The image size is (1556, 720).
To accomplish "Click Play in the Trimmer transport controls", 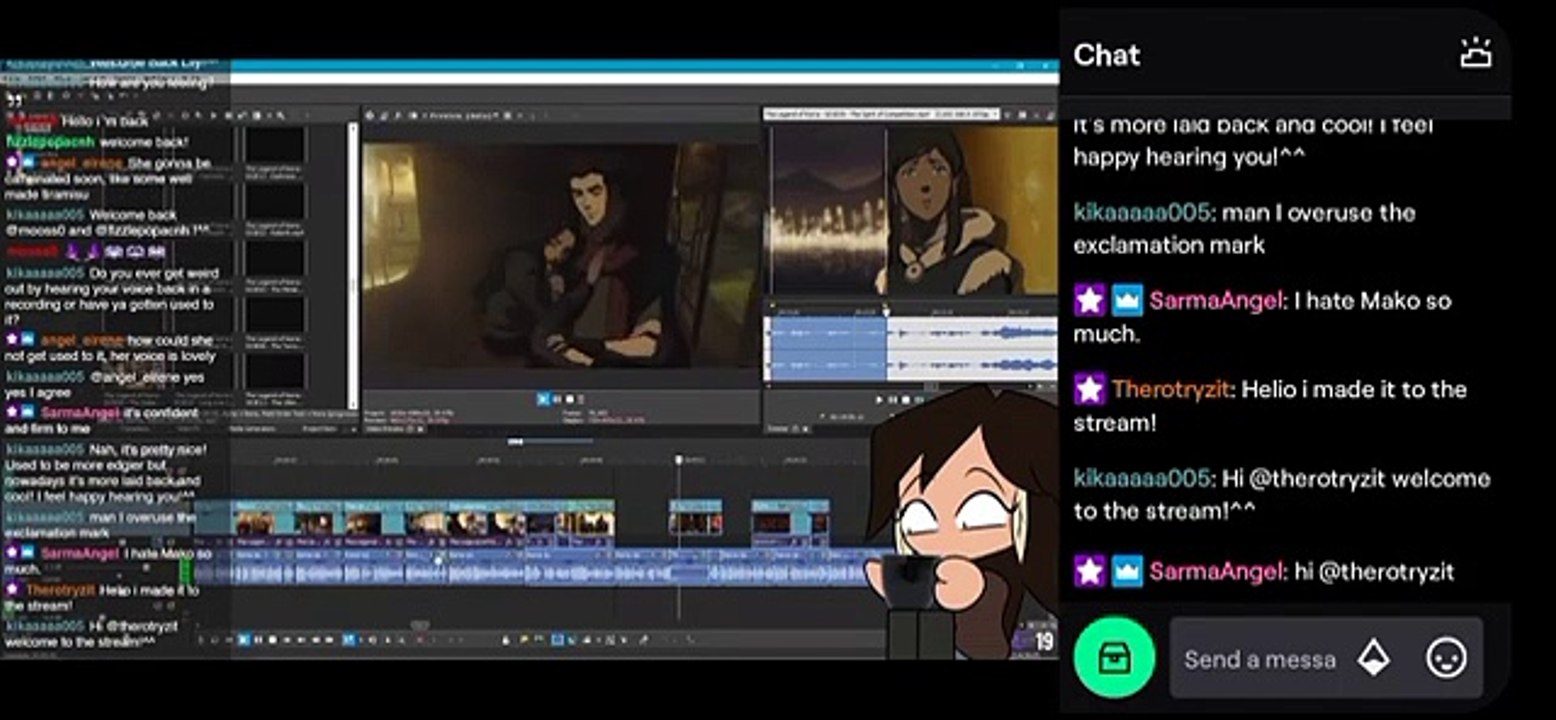I will point(880,400).
